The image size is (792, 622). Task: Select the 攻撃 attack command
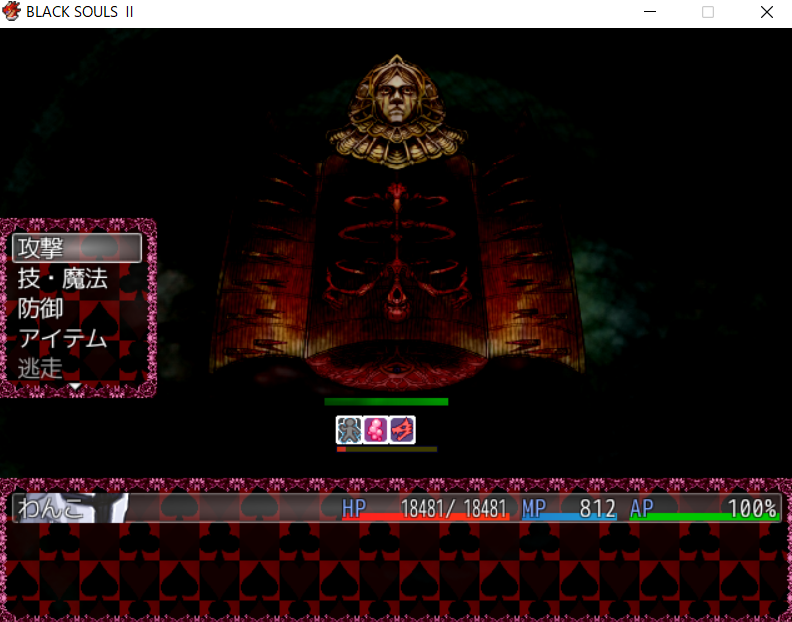[77, 248]
